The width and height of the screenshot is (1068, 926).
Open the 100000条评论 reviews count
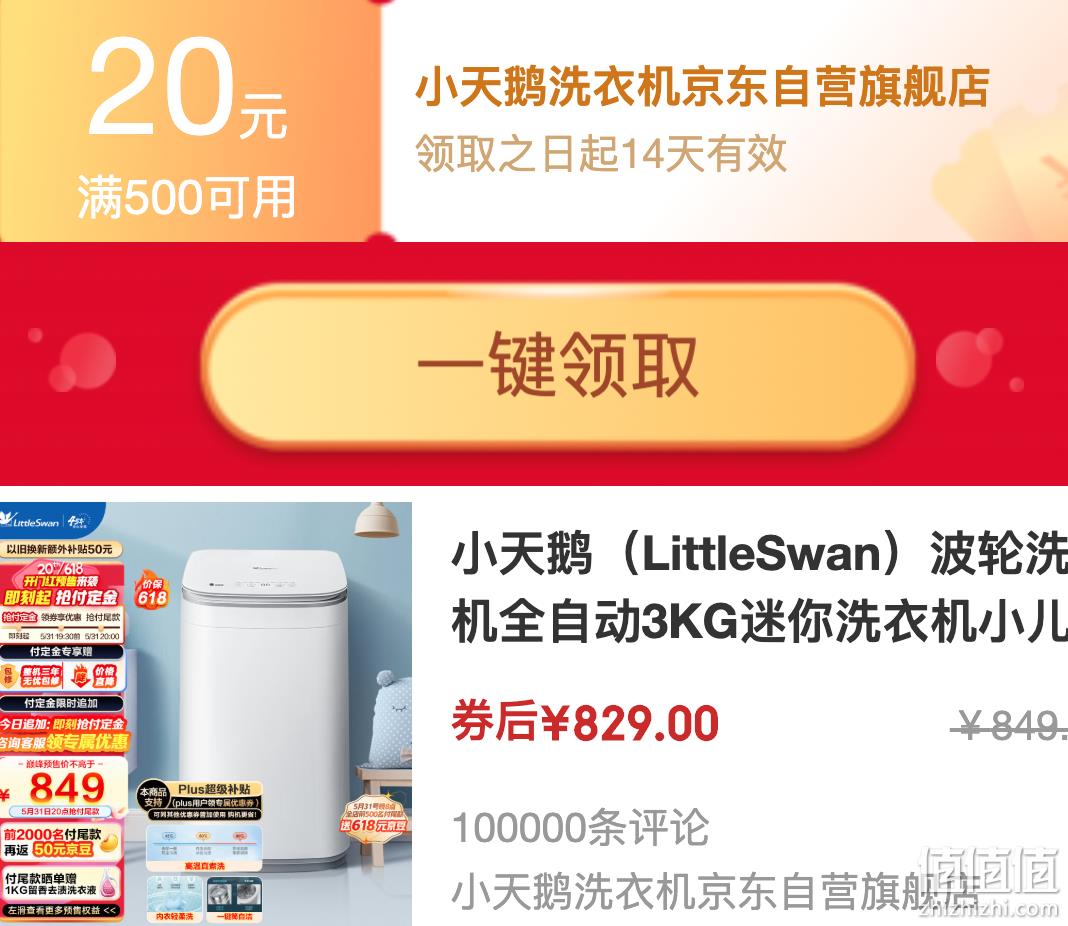580,828
